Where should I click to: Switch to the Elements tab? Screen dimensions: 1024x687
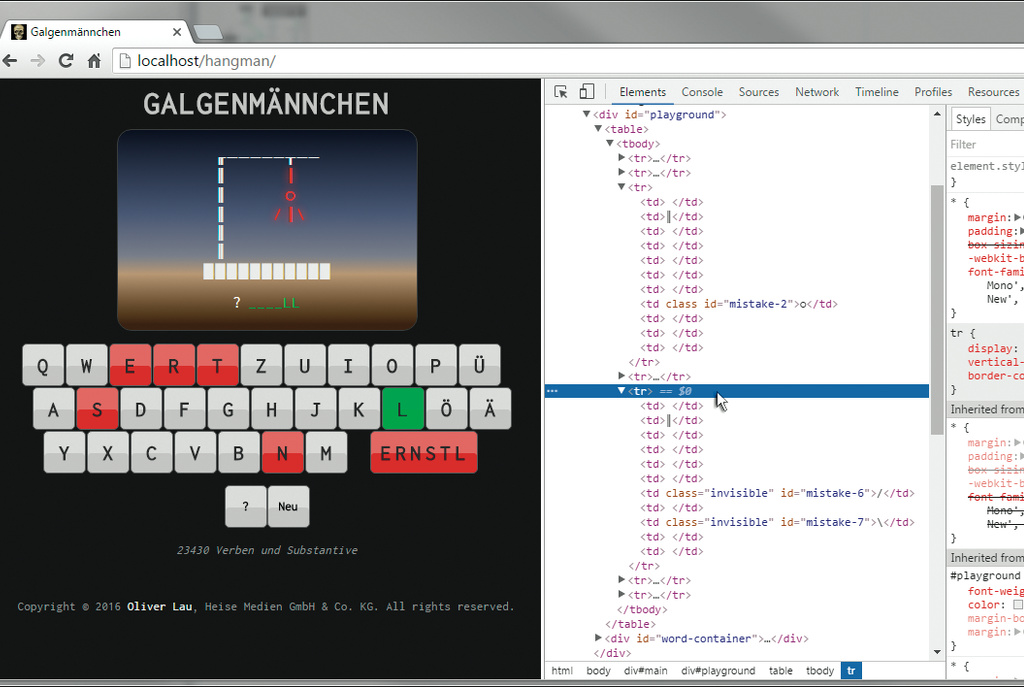(643, 92)
